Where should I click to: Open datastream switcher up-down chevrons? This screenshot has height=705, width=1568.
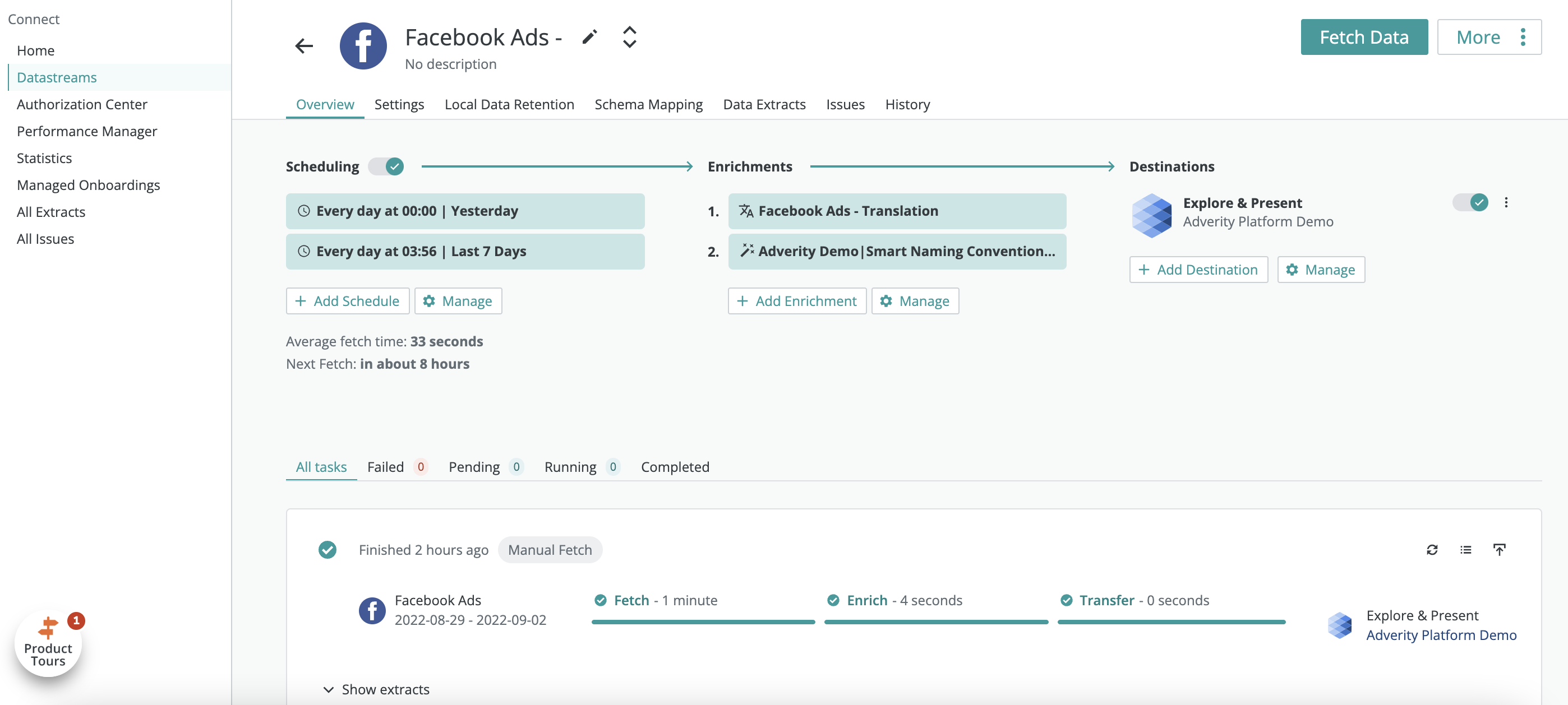pyautogui.click(x=629, y=37)
